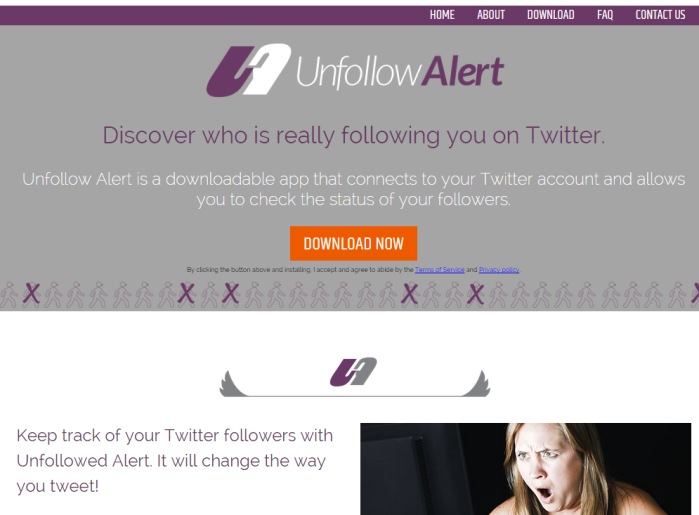This screenshot has width=699, height=515.
Task: Select DOWNLOAD in the top navigation
Action: [x=551, y=15]
